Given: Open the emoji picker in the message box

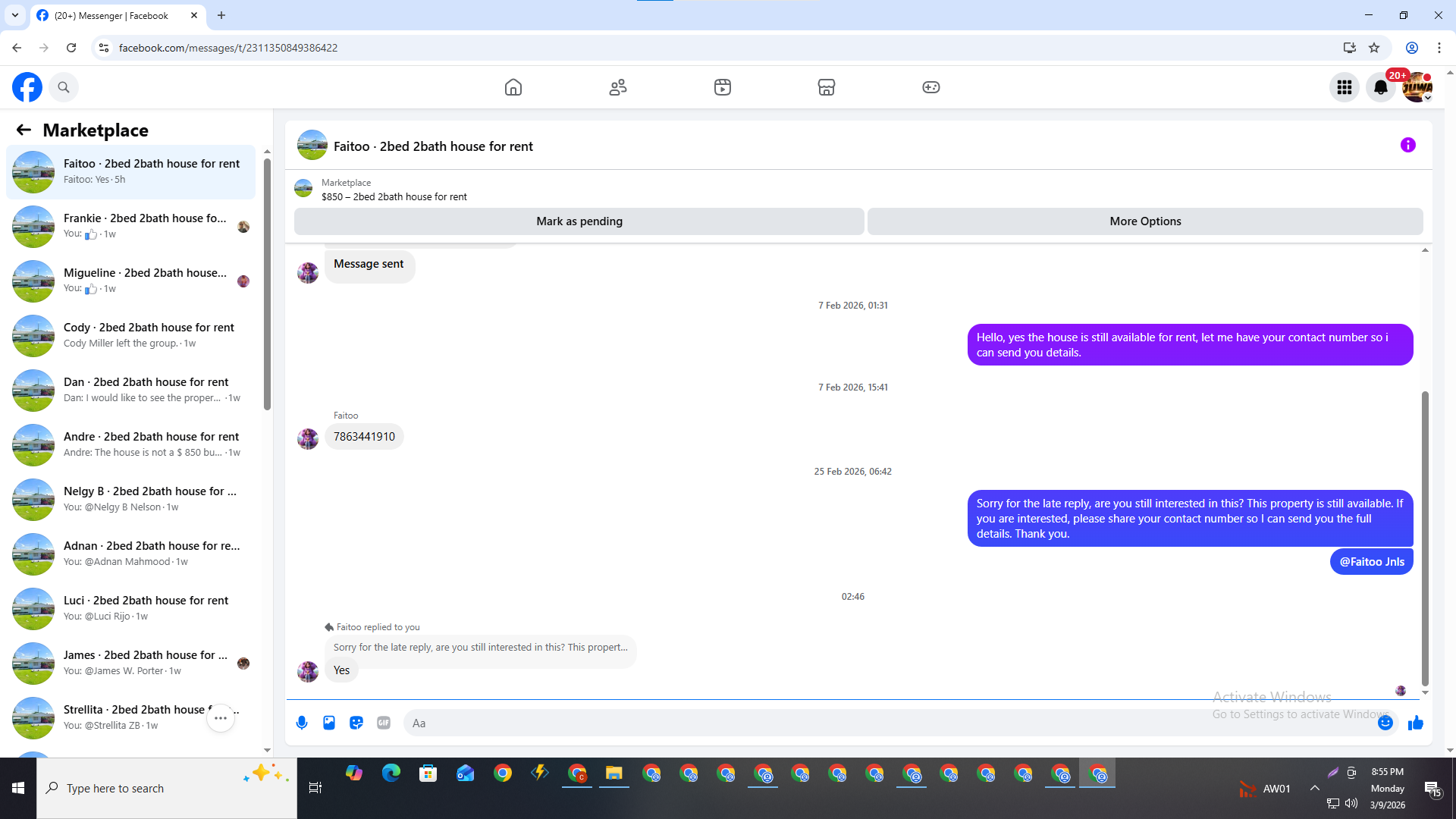Looking at the screenshot, I should click(1385, 723).
